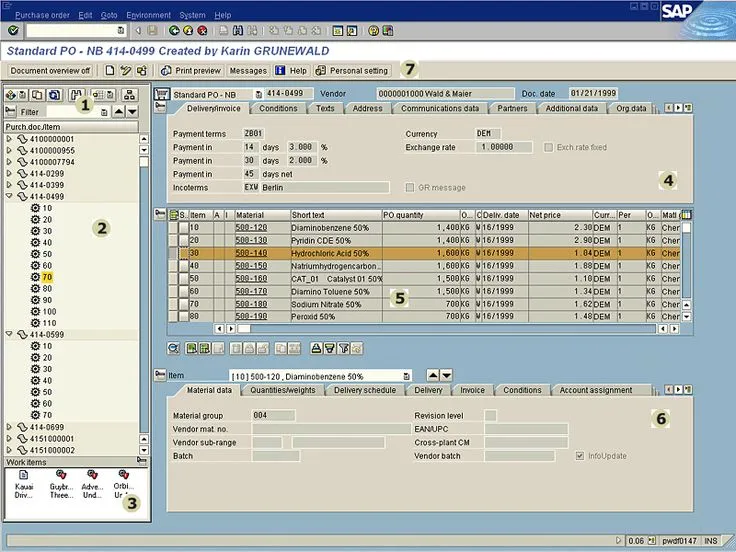This screenshot has width=736, height=552.
Task: Click the red Cancel icon
Action: (202, 31)
